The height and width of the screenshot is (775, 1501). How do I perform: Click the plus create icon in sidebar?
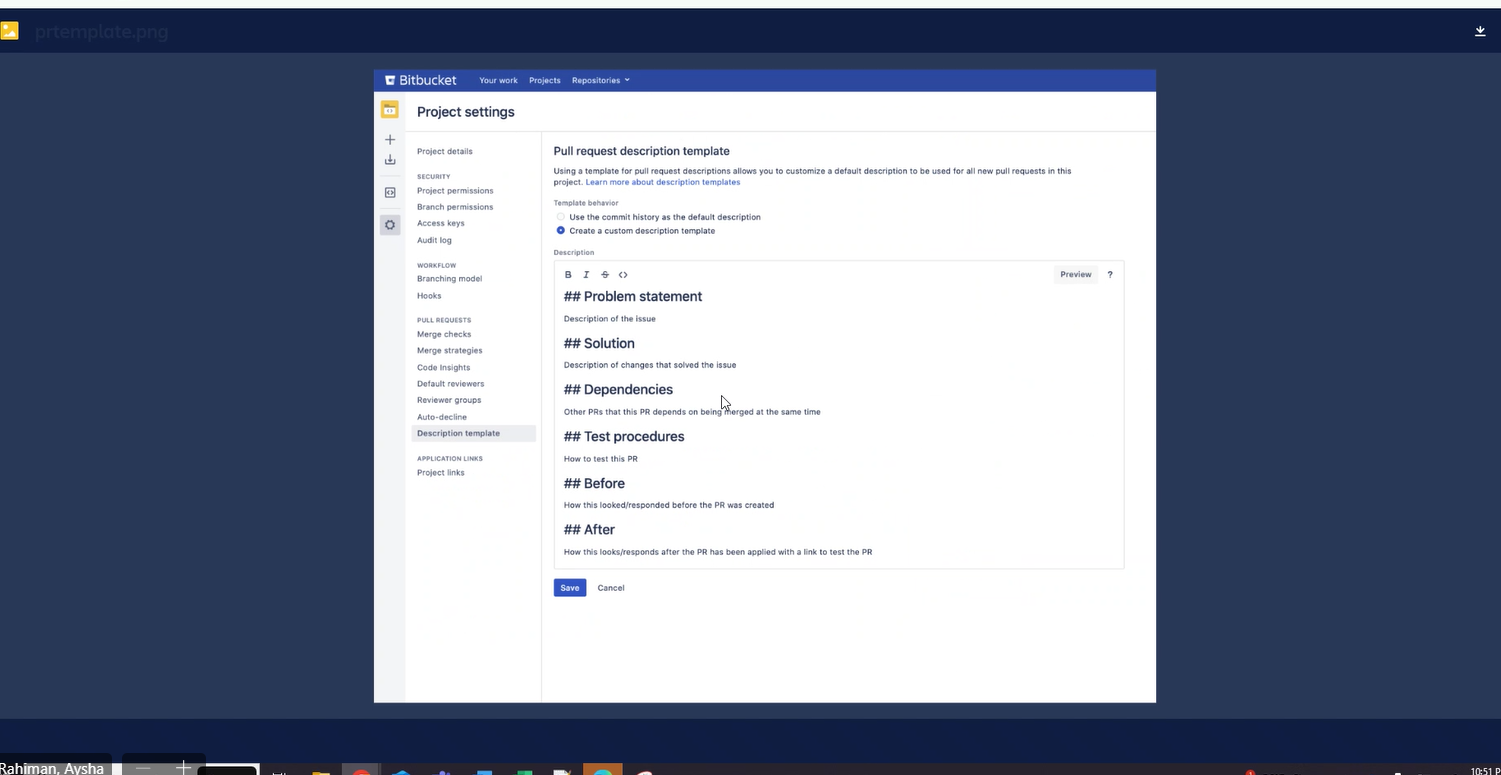(390, 140)
